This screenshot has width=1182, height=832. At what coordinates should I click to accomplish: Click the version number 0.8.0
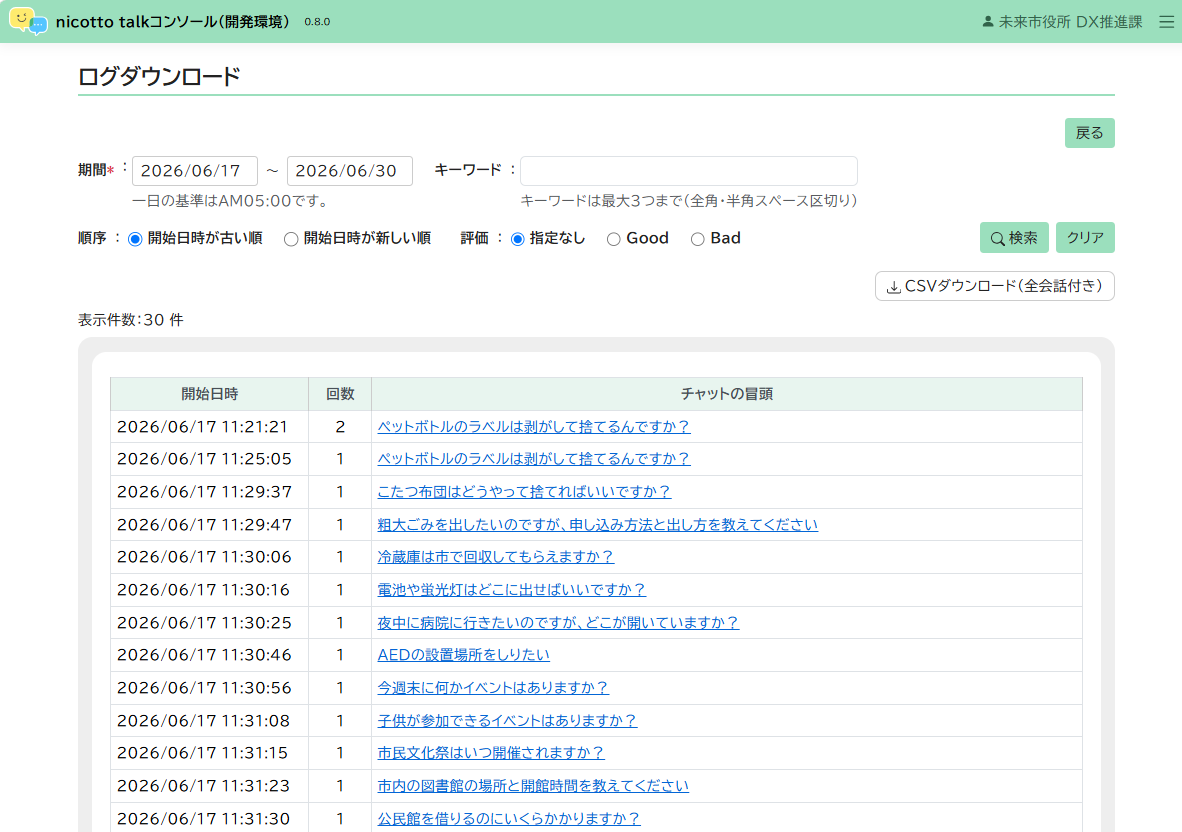[317, 22]
